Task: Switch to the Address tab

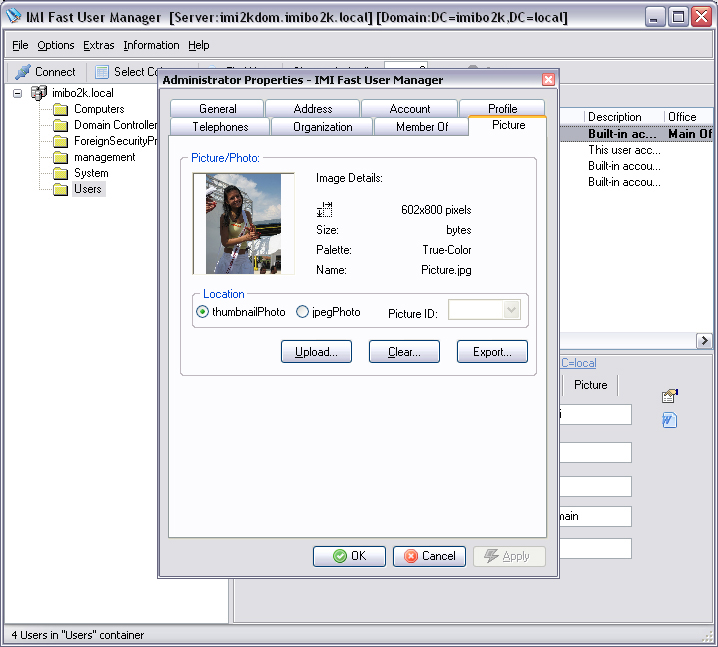Action: [x=313, y=109]
